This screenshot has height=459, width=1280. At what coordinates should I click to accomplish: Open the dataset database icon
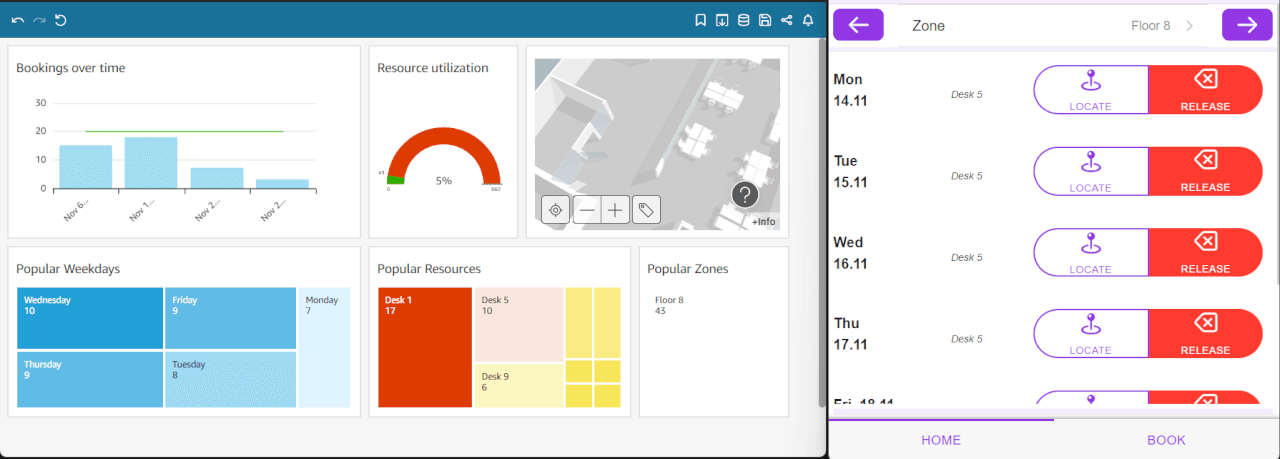pyautogui.click(x=743, y=20)
